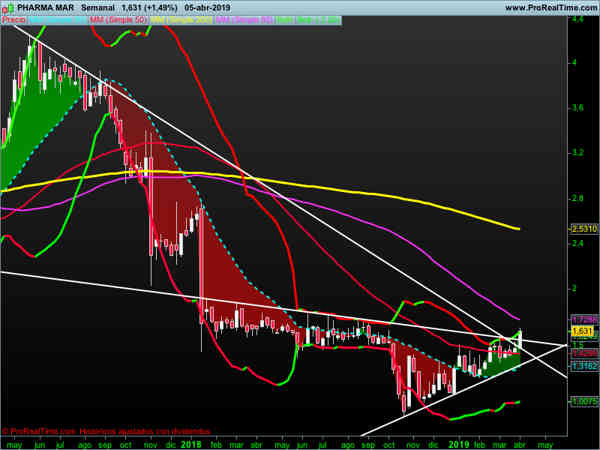
Task: Select the magenta MM legend label
Action: [x=245, y=20]
